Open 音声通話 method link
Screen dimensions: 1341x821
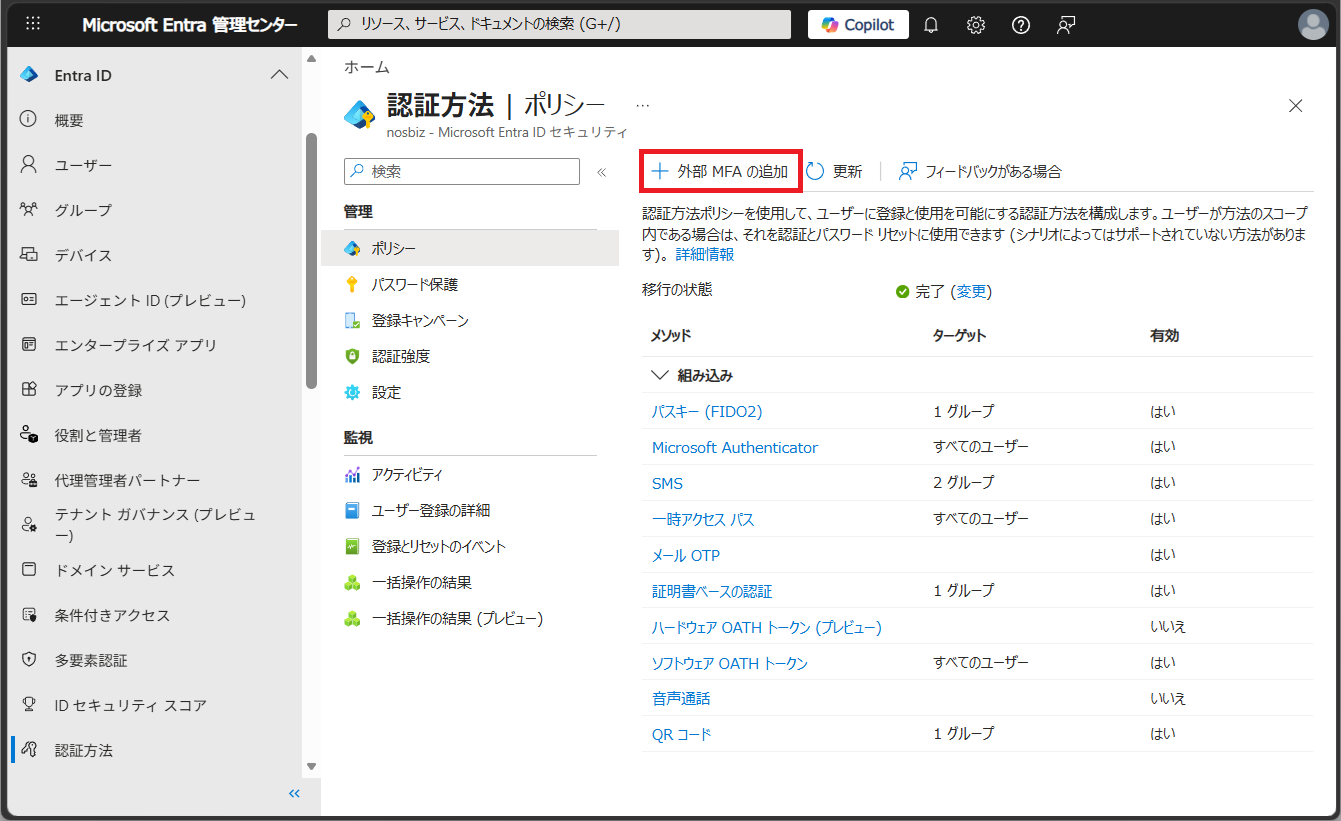click(681, 699)
